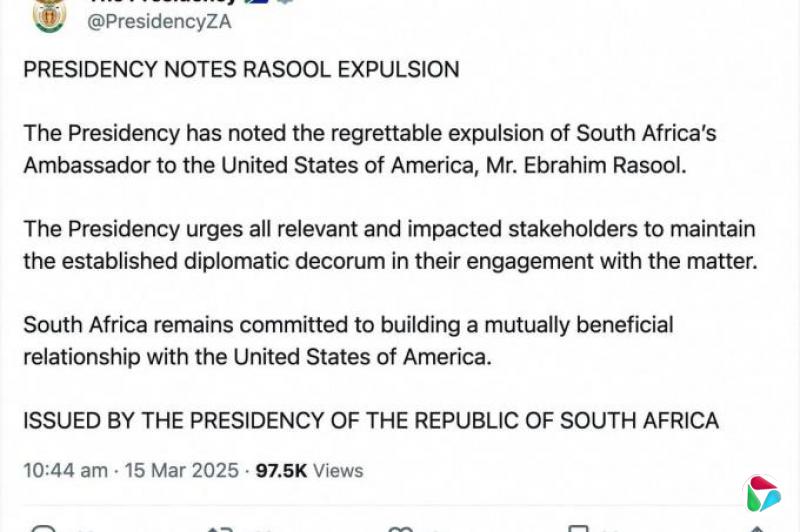Screen dimensions: 800x532
Task: Click the reply speech bubble icon
Action: pos(43,528)
